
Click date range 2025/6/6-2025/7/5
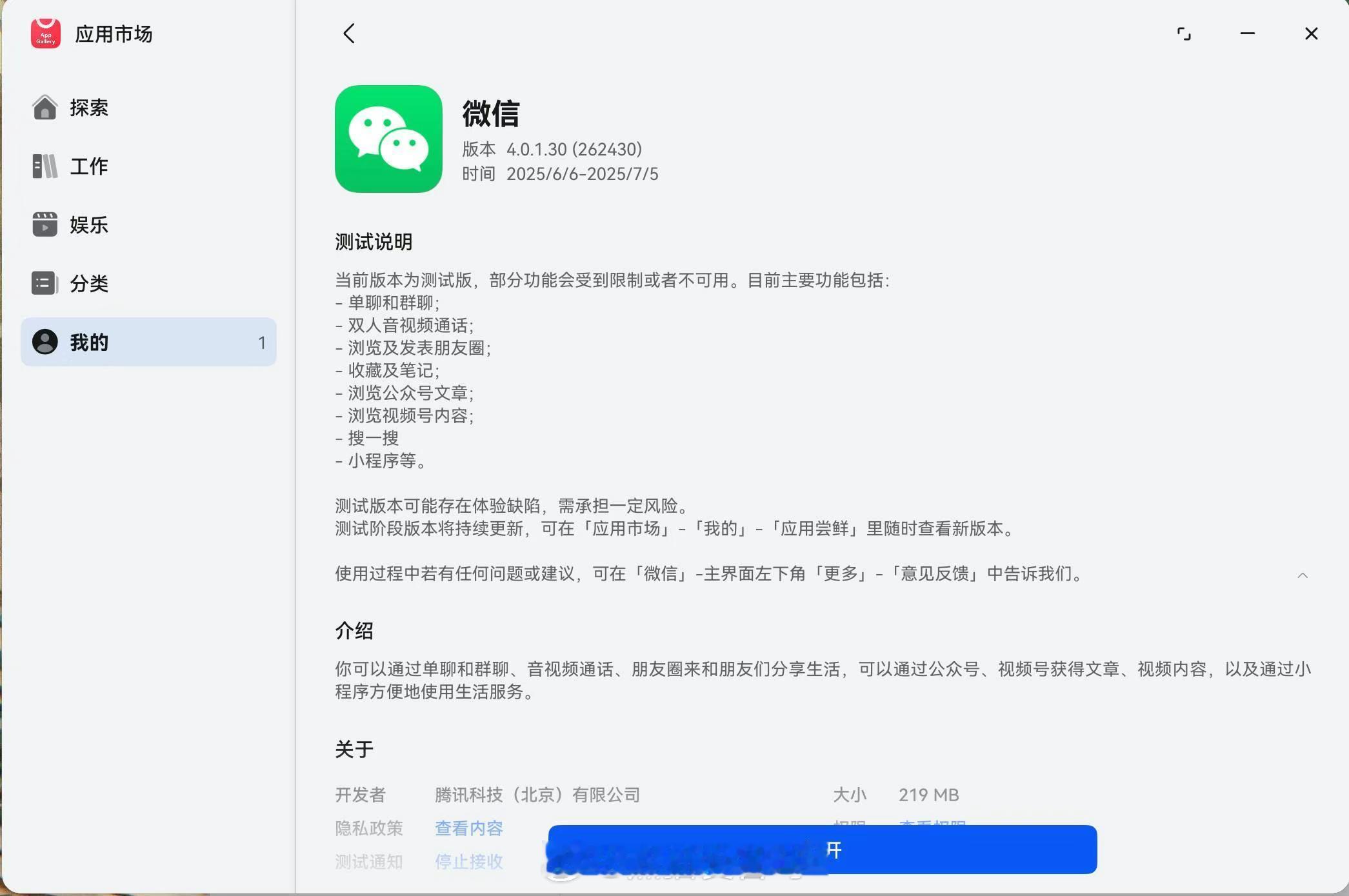[583, 174]
